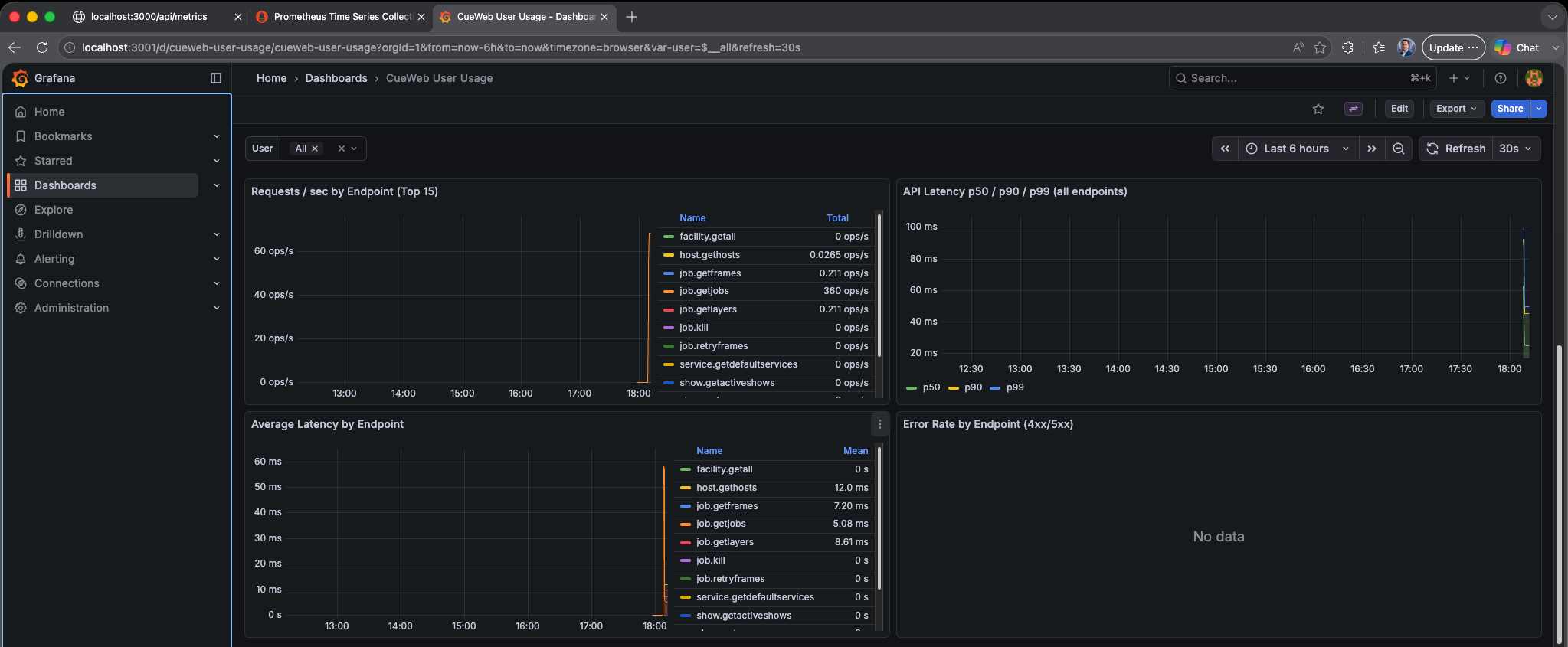Open the Average Latency panel three-dot menu
Viewport: 1568px width, 647px height.
pyautogui.click(x=879, y=424)
